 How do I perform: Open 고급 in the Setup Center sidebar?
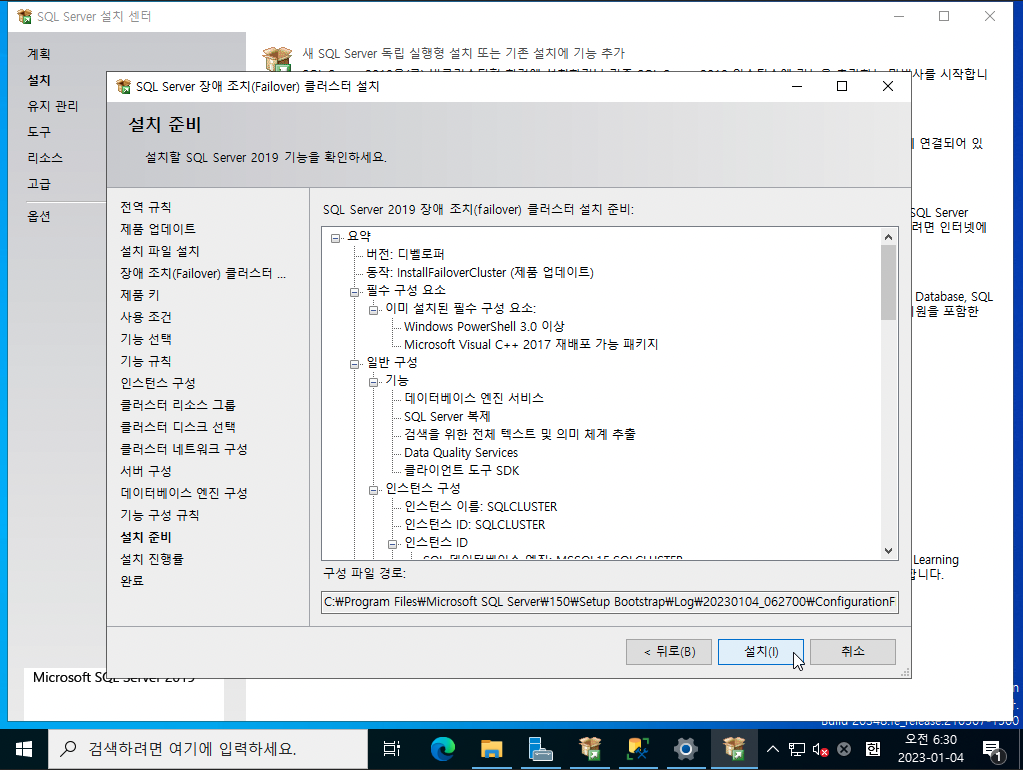[38, 184]
